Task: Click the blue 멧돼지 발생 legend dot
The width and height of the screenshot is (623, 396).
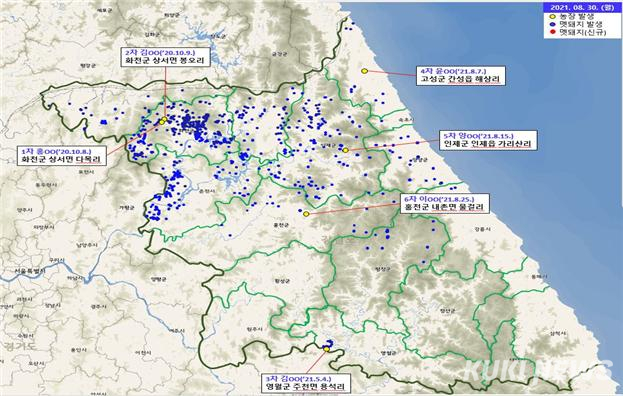Action: 553,25
